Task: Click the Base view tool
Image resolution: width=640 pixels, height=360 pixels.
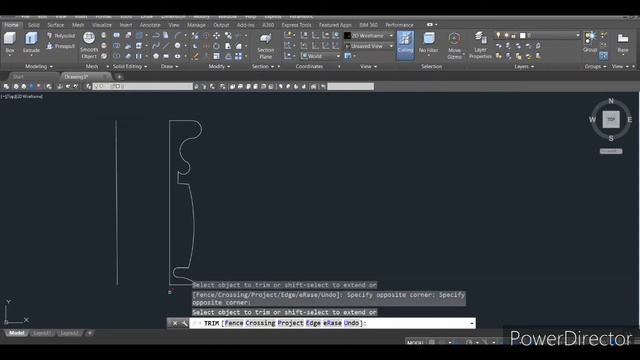Action: (x=623, y=43)
